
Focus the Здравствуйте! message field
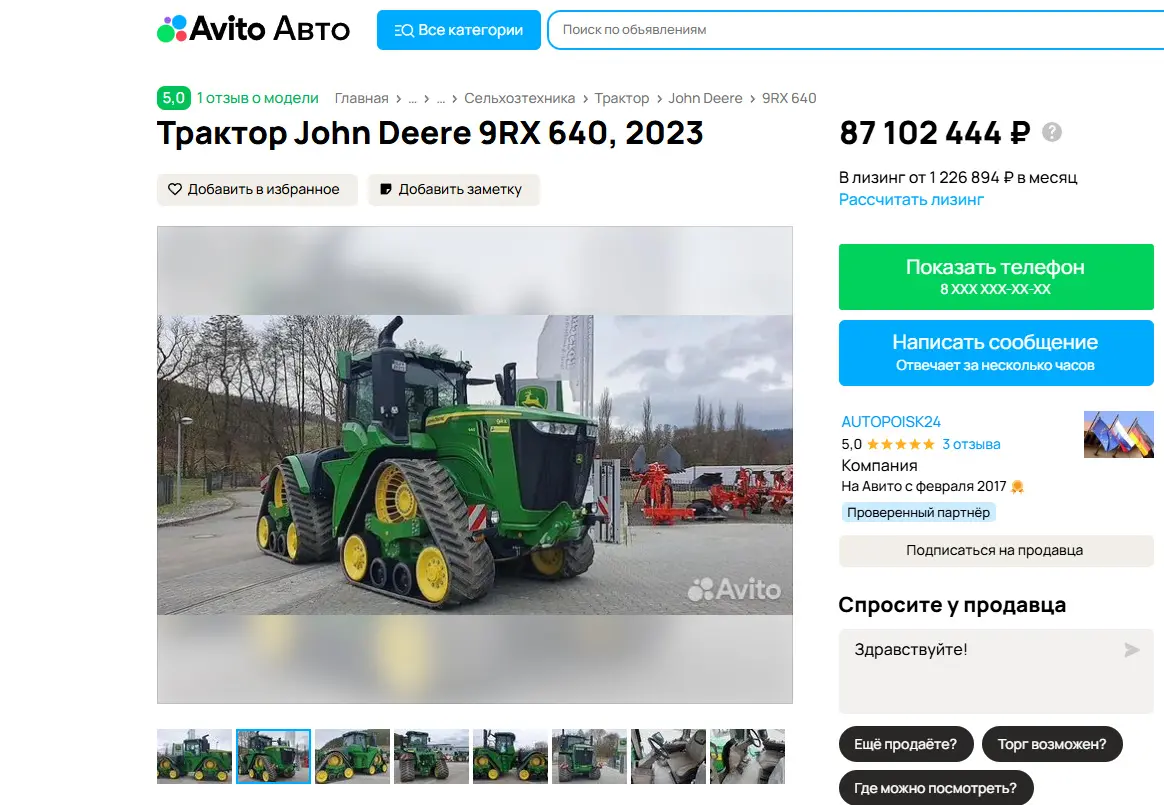coord(995,671)
